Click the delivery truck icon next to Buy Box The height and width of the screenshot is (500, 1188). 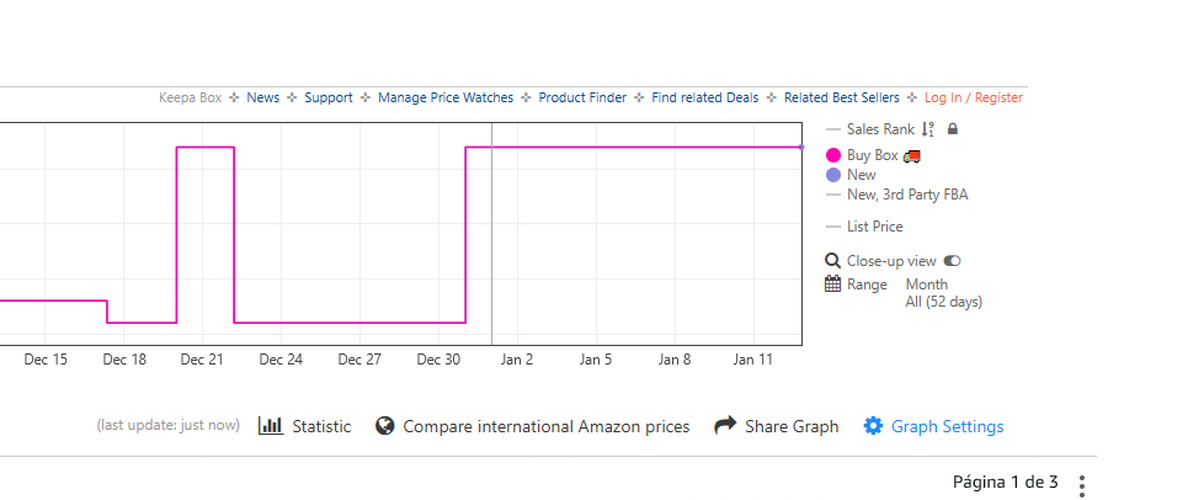click(x=912, y=155)
